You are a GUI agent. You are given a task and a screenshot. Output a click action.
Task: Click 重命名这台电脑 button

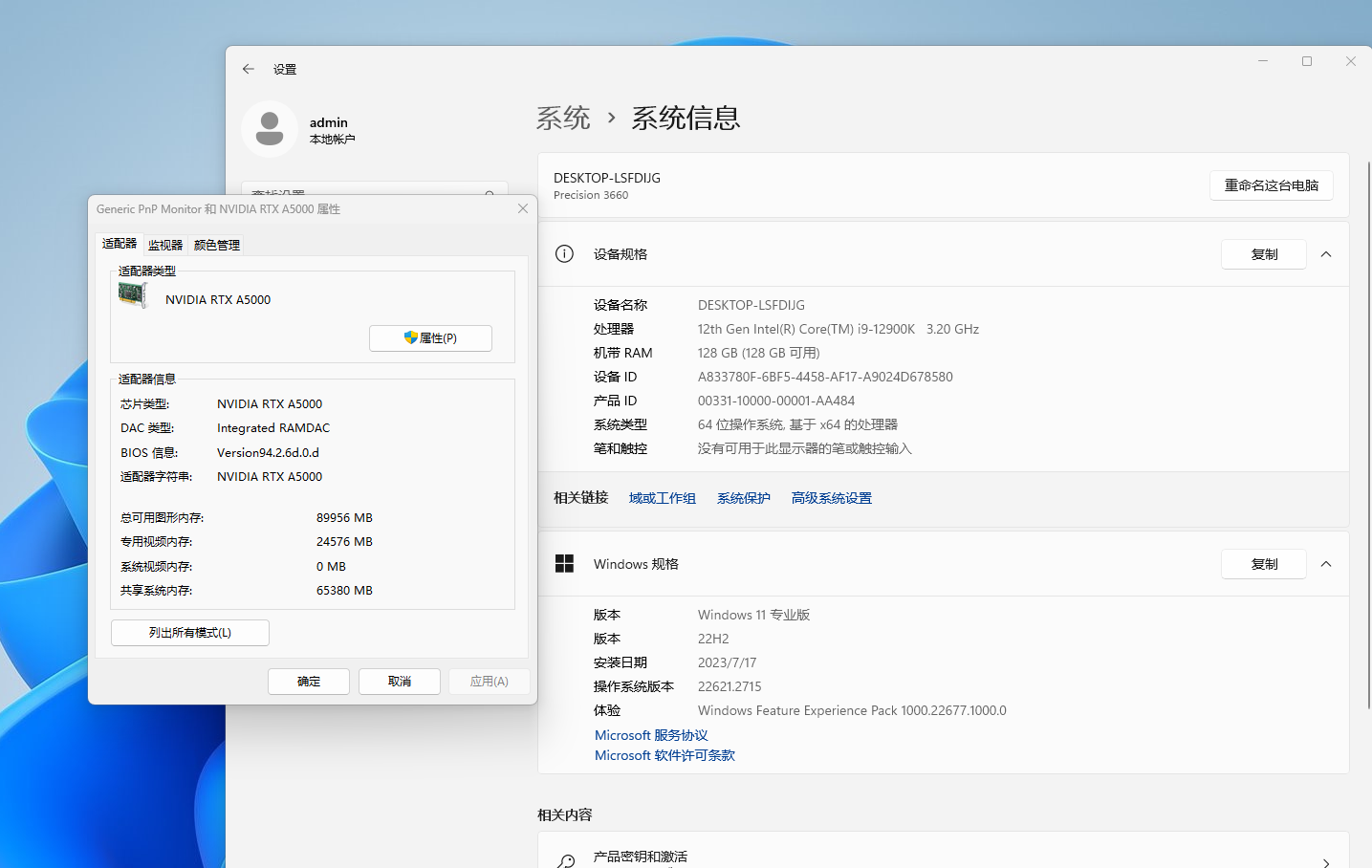(x=1272, y=185)
